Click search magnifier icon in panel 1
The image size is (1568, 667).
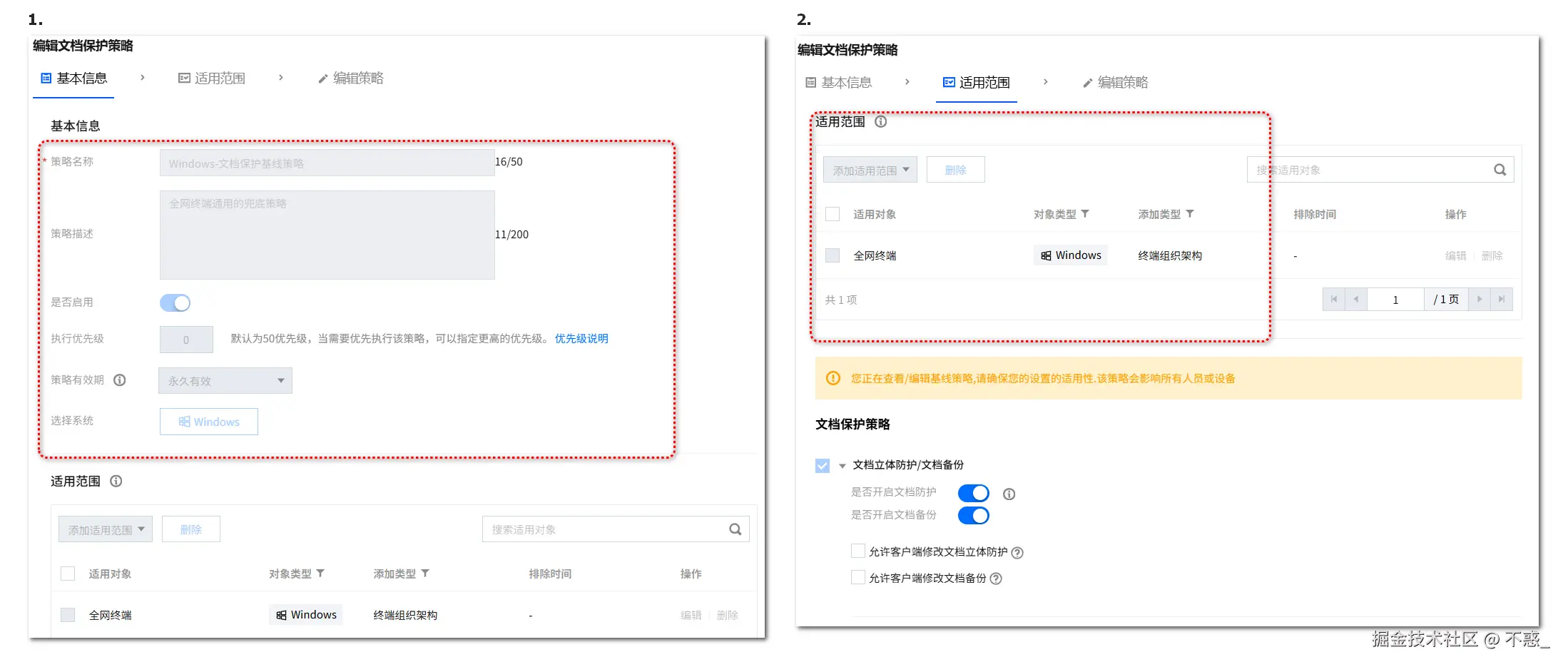735,529
